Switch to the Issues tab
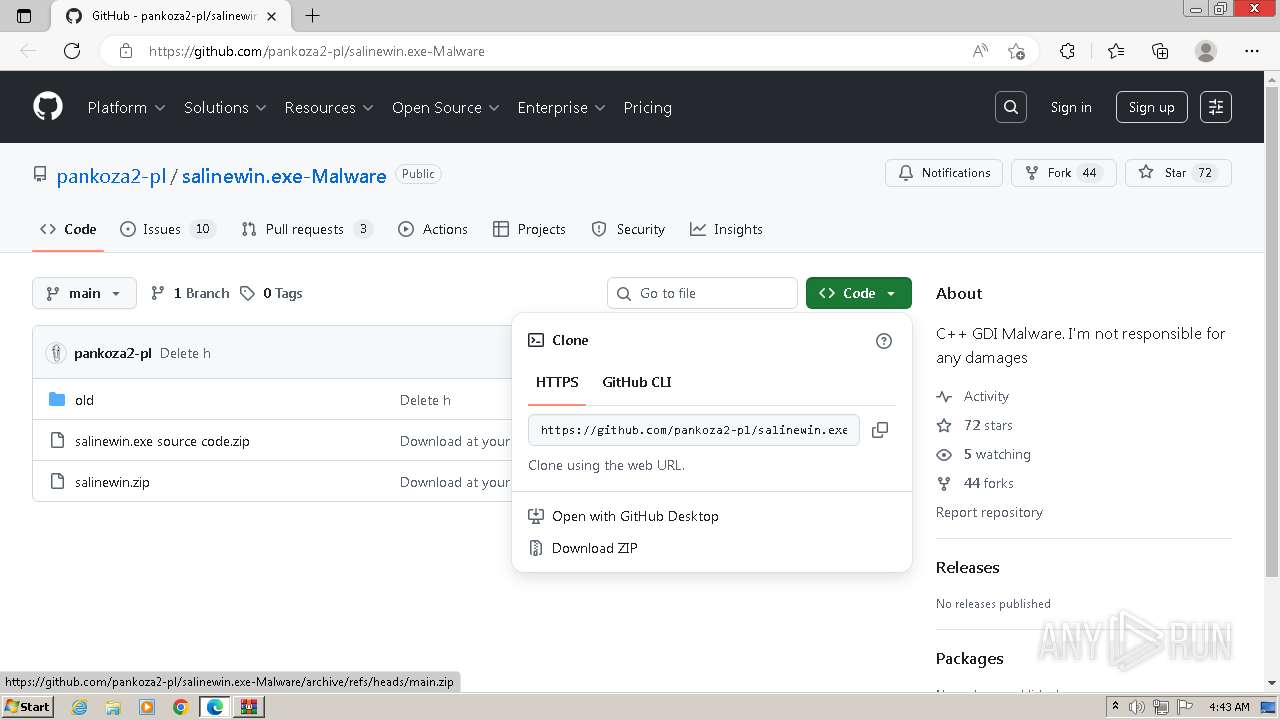This screenshot has height=720, width=1280. pyautogui.click(x=167, y=229)
